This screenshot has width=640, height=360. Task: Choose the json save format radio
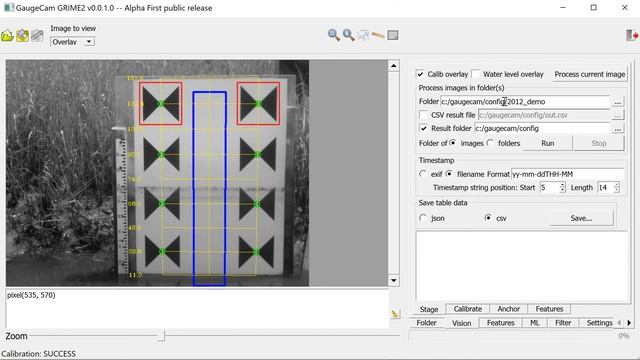(423, 218)
